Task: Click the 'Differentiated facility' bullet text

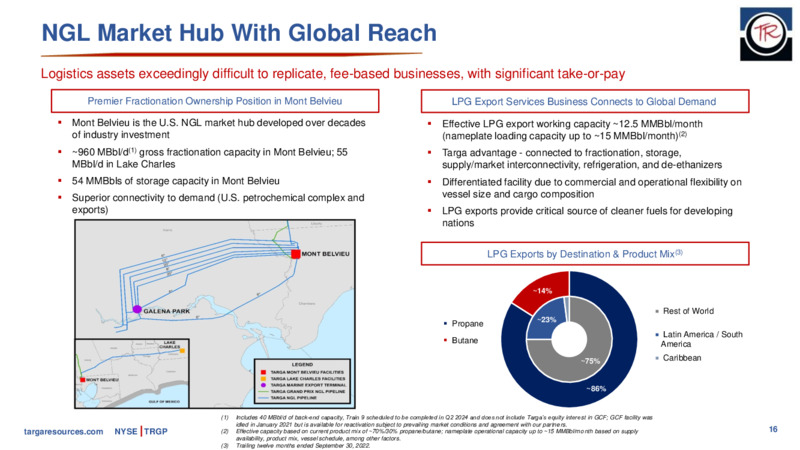Action: pos(592,188)
